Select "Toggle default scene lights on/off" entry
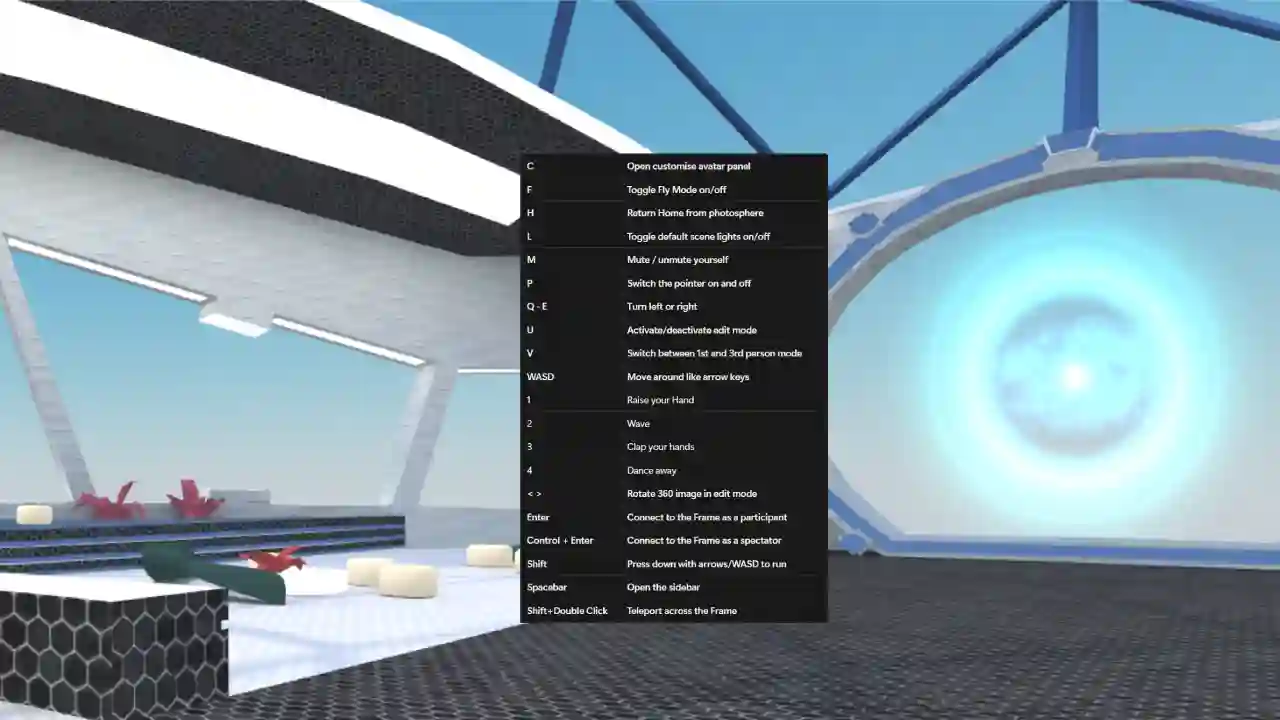This screenshot has width=1280, height=720. click(698, 237)
